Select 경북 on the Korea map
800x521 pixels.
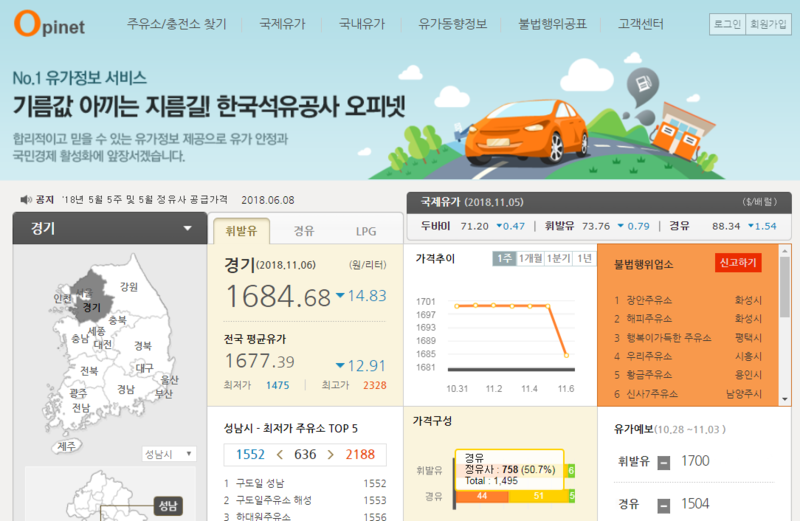143,346
